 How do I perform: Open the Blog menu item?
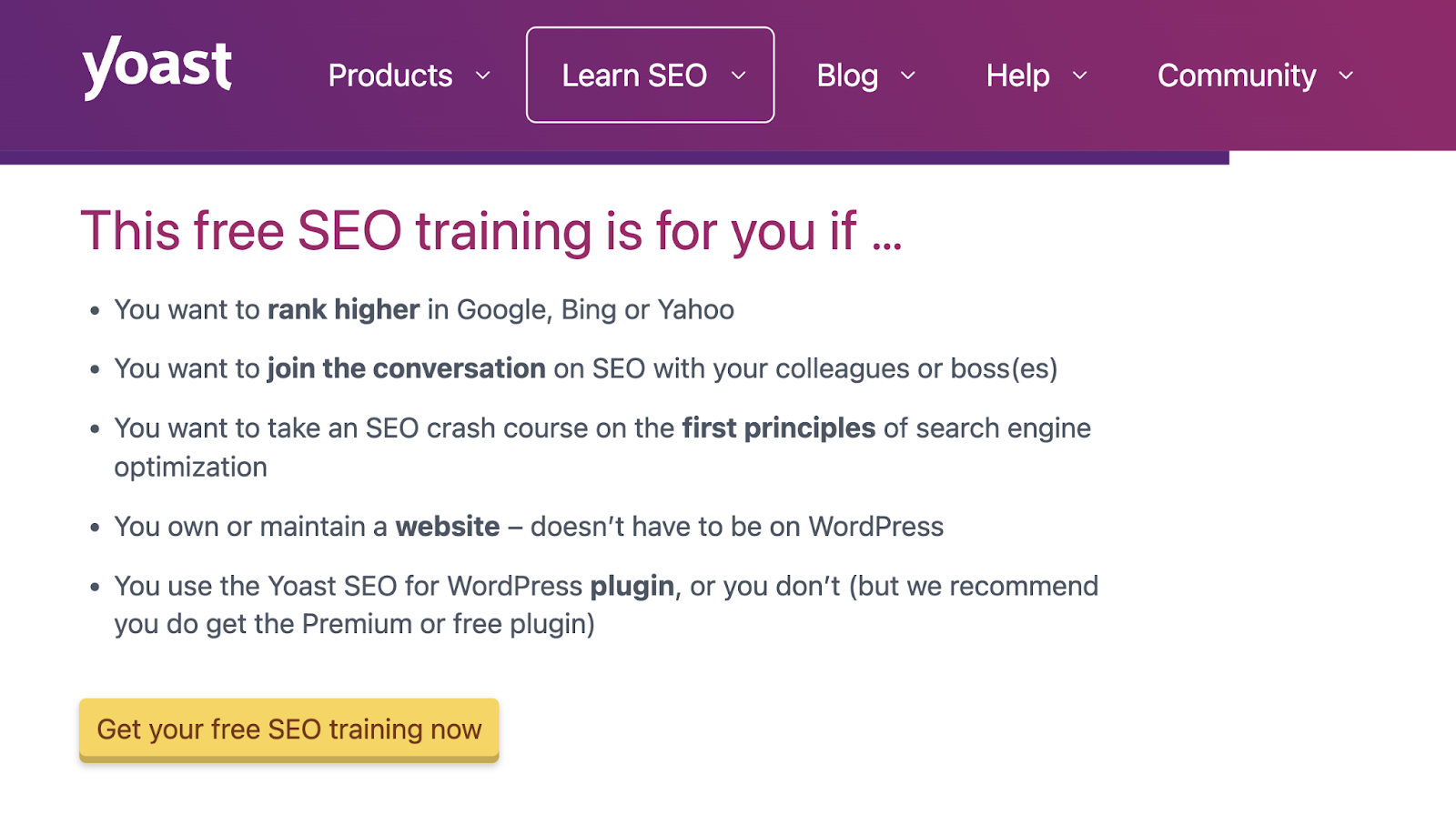click(846, 76)
